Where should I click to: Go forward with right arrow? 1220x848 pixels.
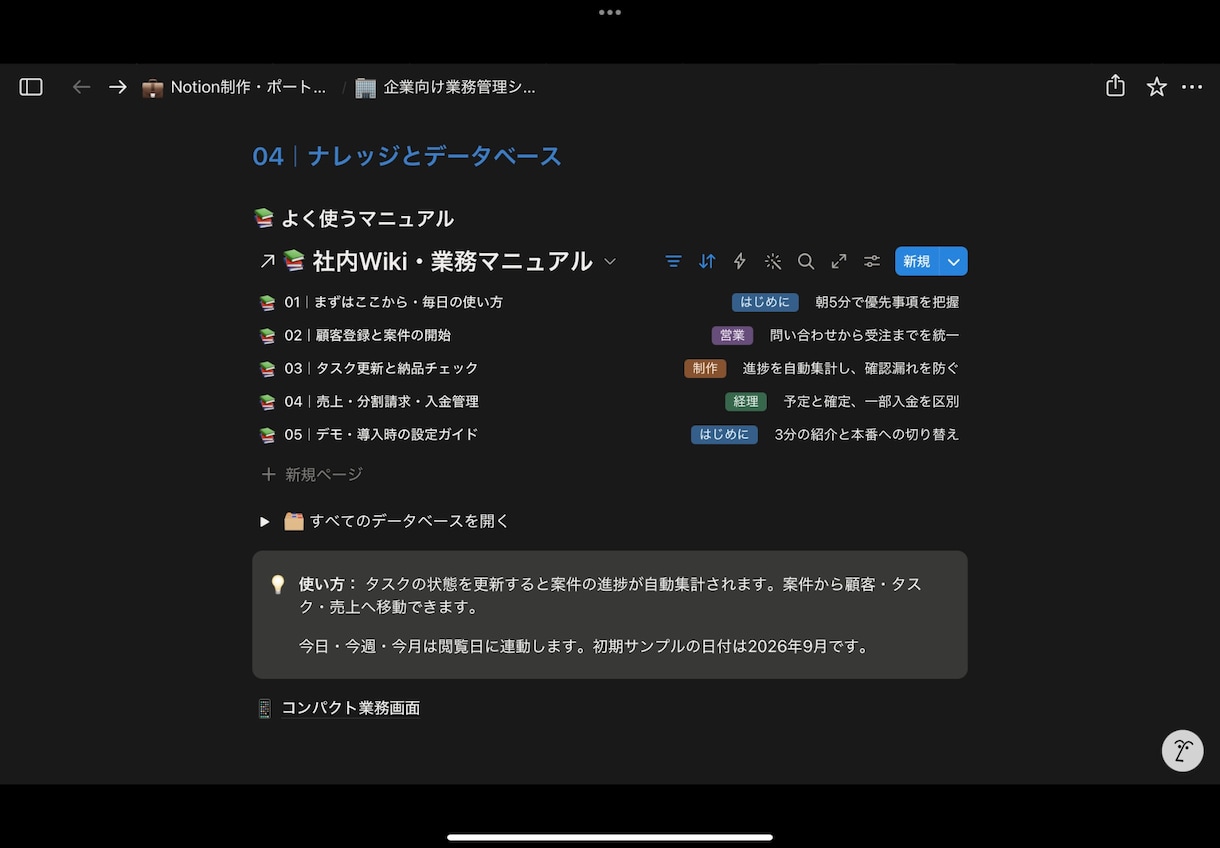[x=118, y=87]
